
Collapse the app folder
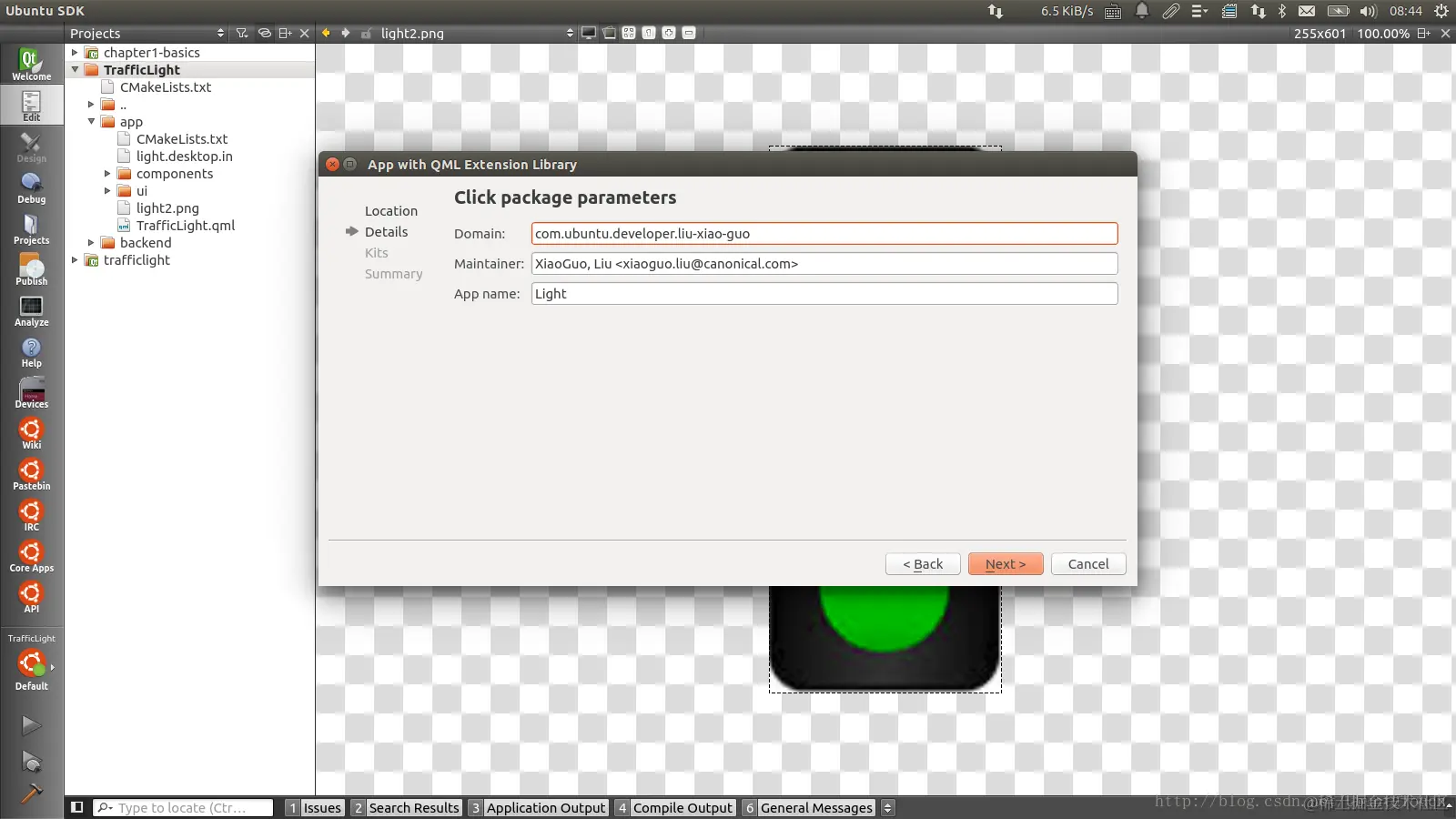[91, 122]
